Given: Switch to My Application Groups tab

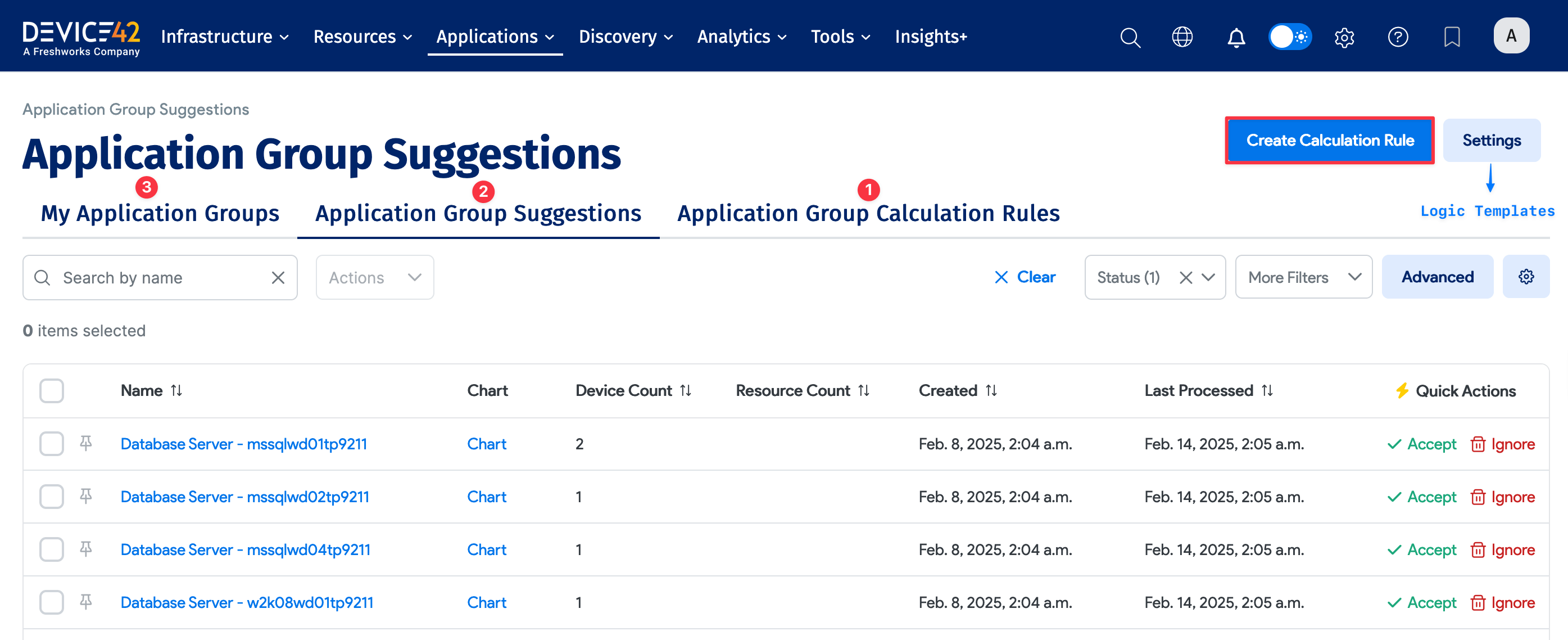Looking at the screenshot, I should [x=160, y=213].
